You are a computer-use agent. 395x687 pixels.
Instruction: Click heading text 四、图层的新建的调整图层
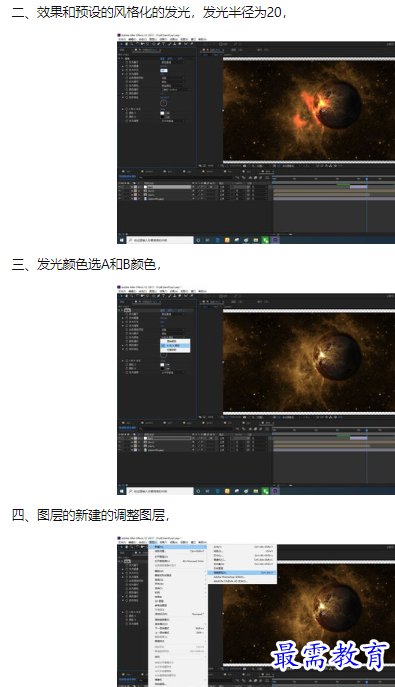tap(90, 515)
